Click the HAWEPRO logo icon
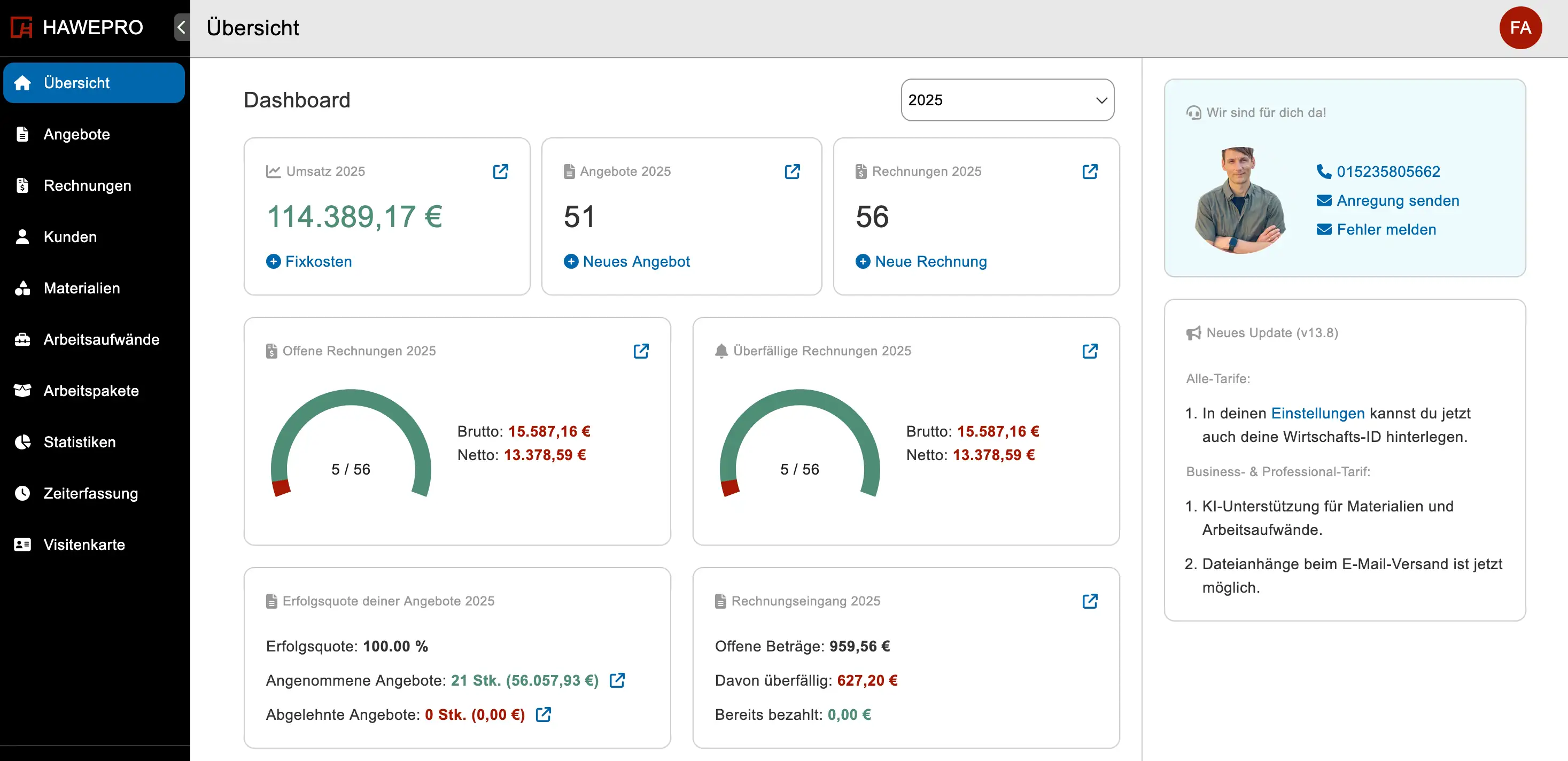This screenshot has height=761, width=1568. tap(22, 27)
